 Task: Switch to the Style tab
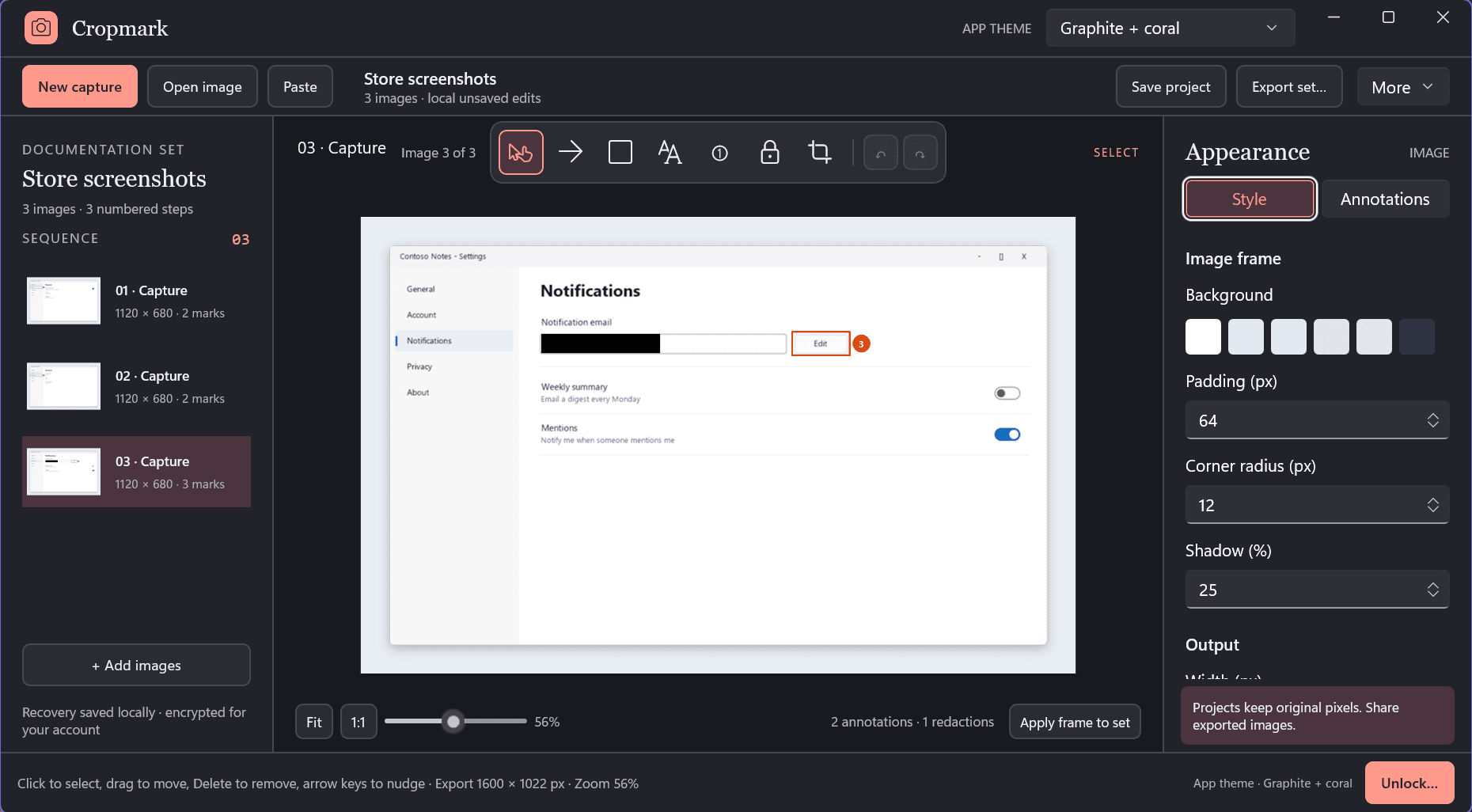(1250, 199)
